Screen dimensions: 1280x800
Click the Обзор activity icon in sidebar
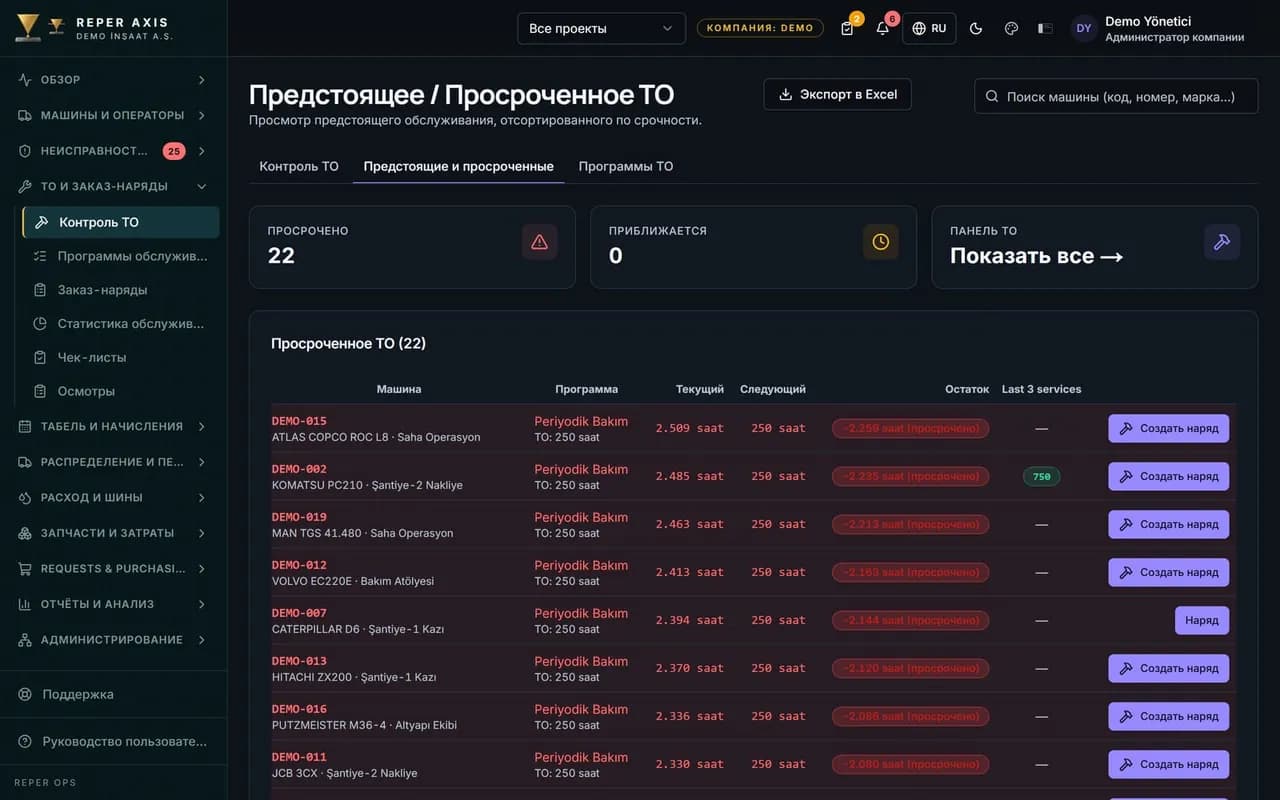25,80
